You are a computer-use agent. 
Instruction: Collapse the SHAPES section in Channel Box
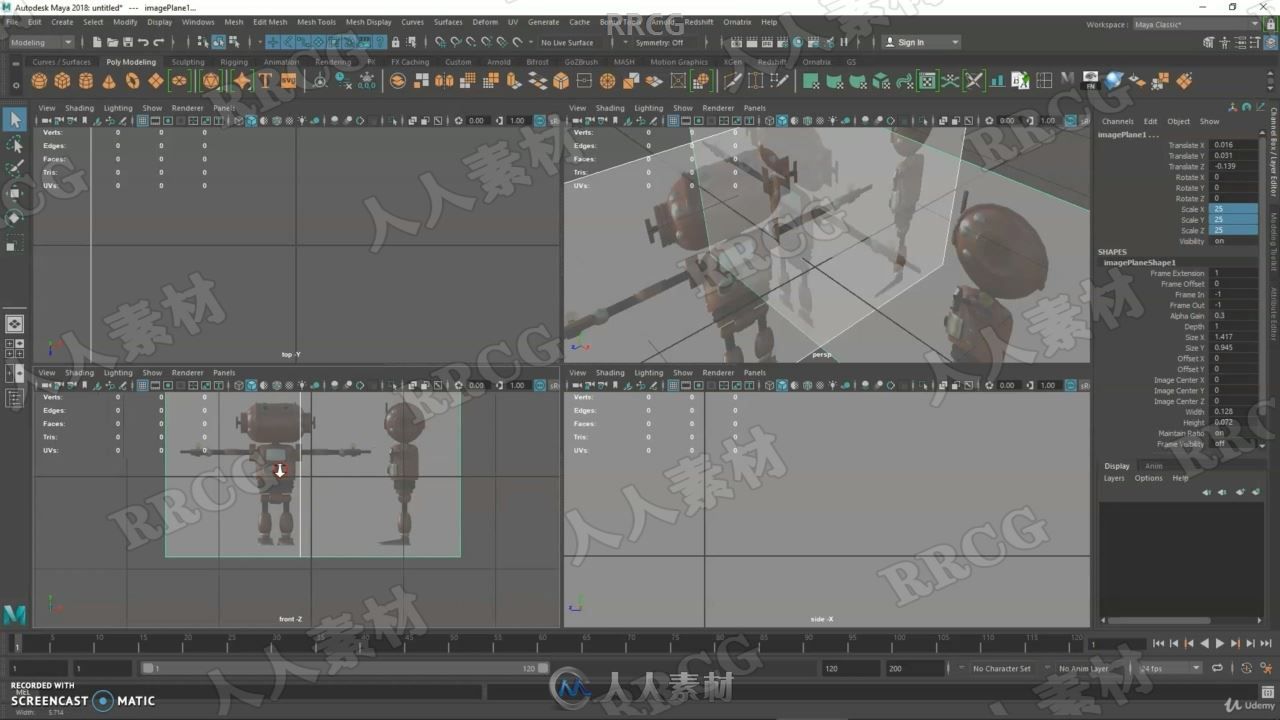click(x=1112, y=252)
